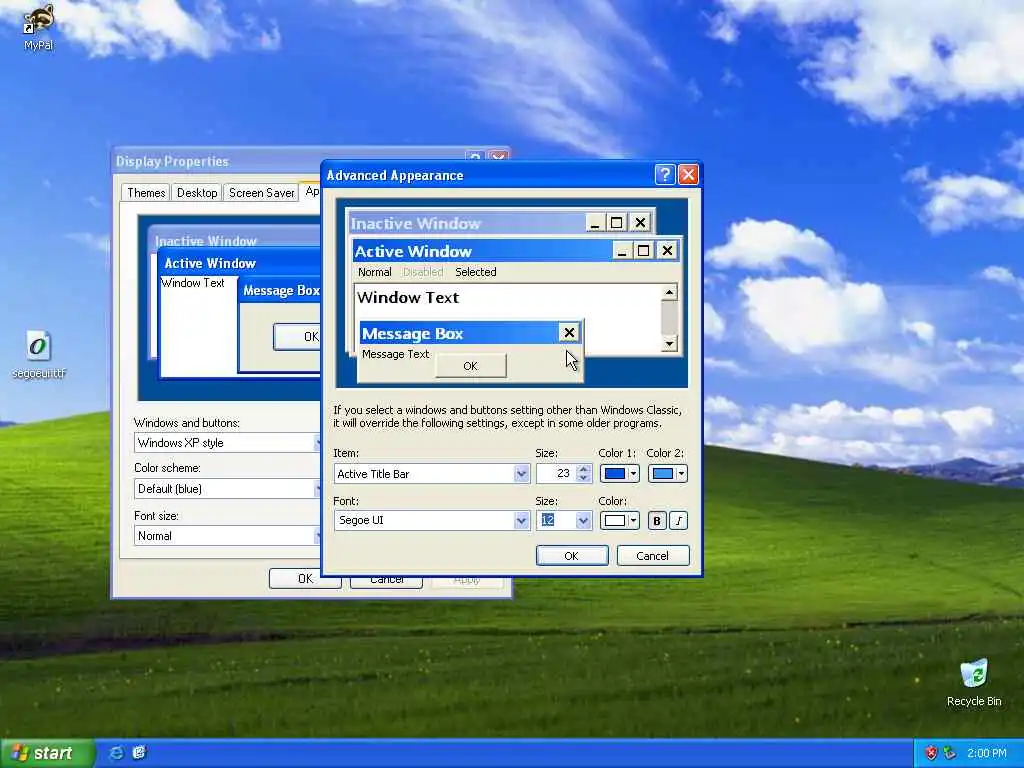Screen dimensions: 1024x768
Task: Decrease item size with down spinner
Action: (x=584, y=478)
